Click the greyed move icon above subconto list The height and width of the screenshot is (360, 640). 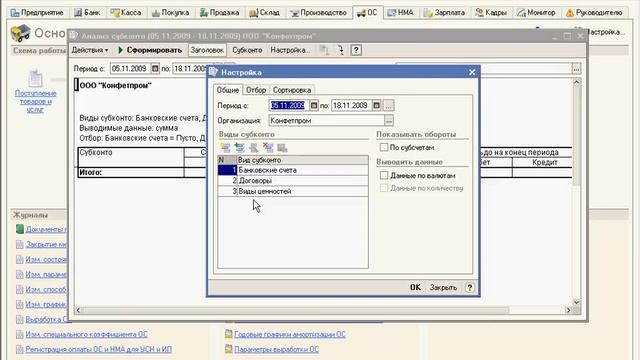254,148
